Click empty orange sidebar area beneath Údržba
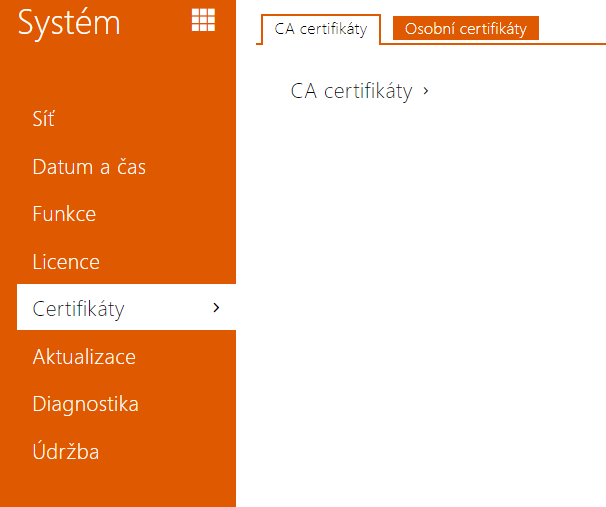 coord(118,485)
